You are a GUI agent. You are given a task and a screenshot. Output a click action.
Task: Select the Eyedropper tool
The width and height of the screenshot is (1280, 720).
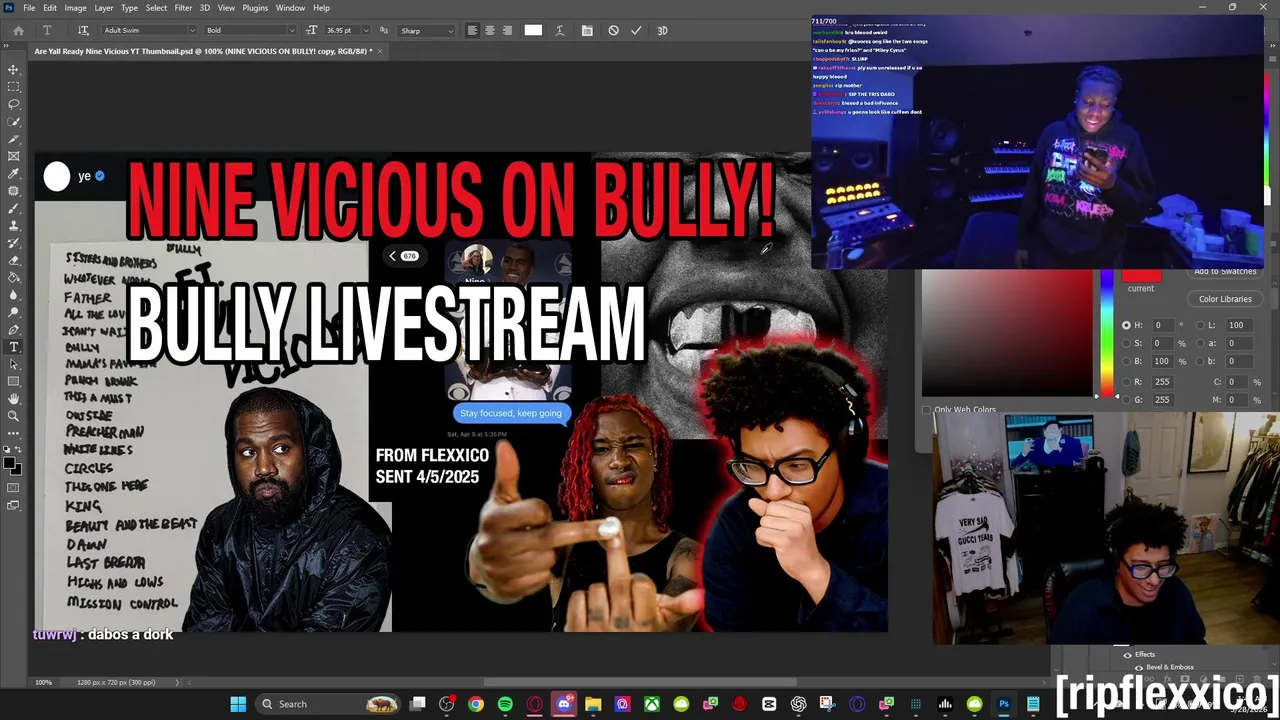(14, 173)
